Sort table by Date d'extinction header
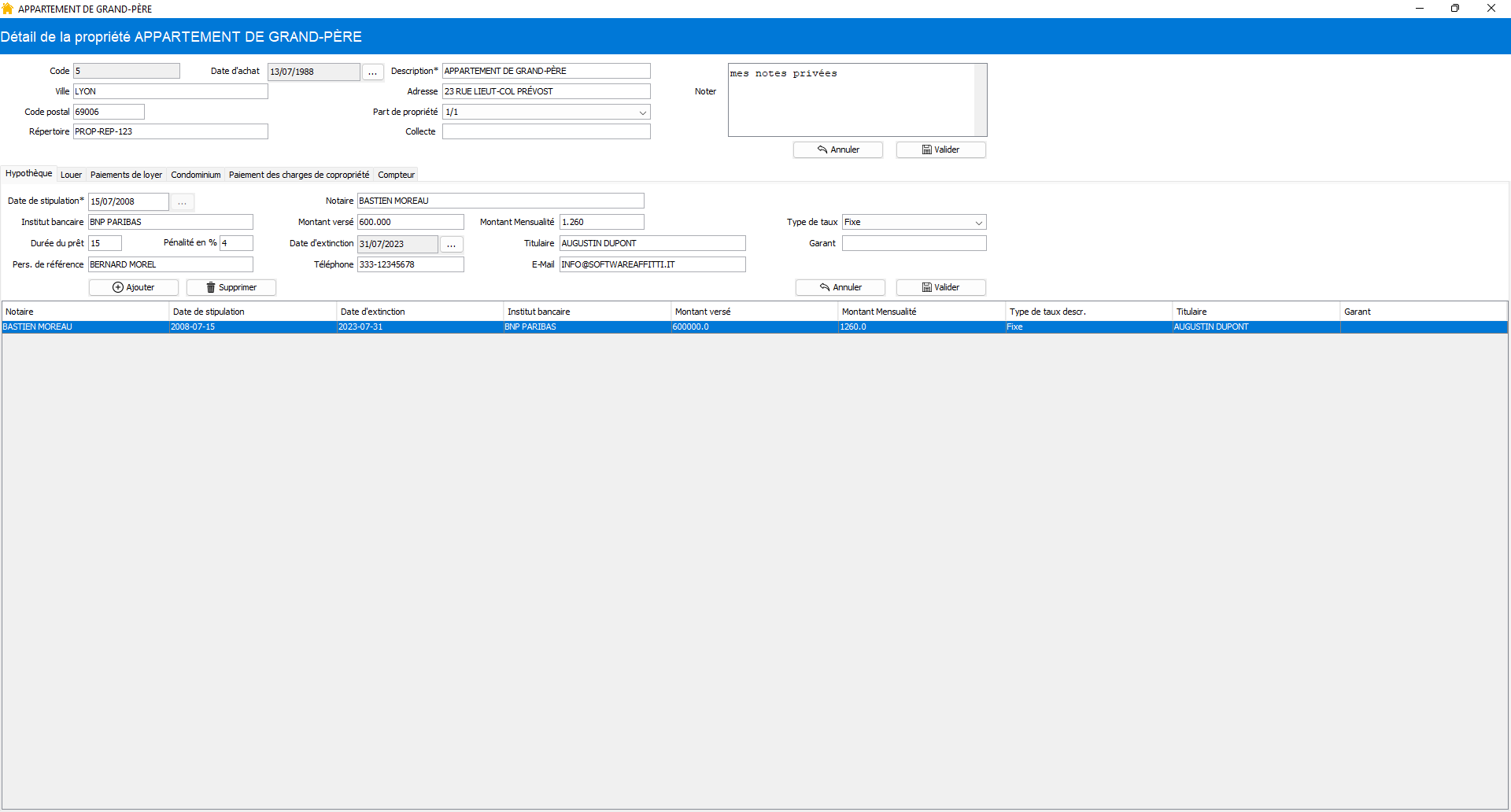 [420, 312]
